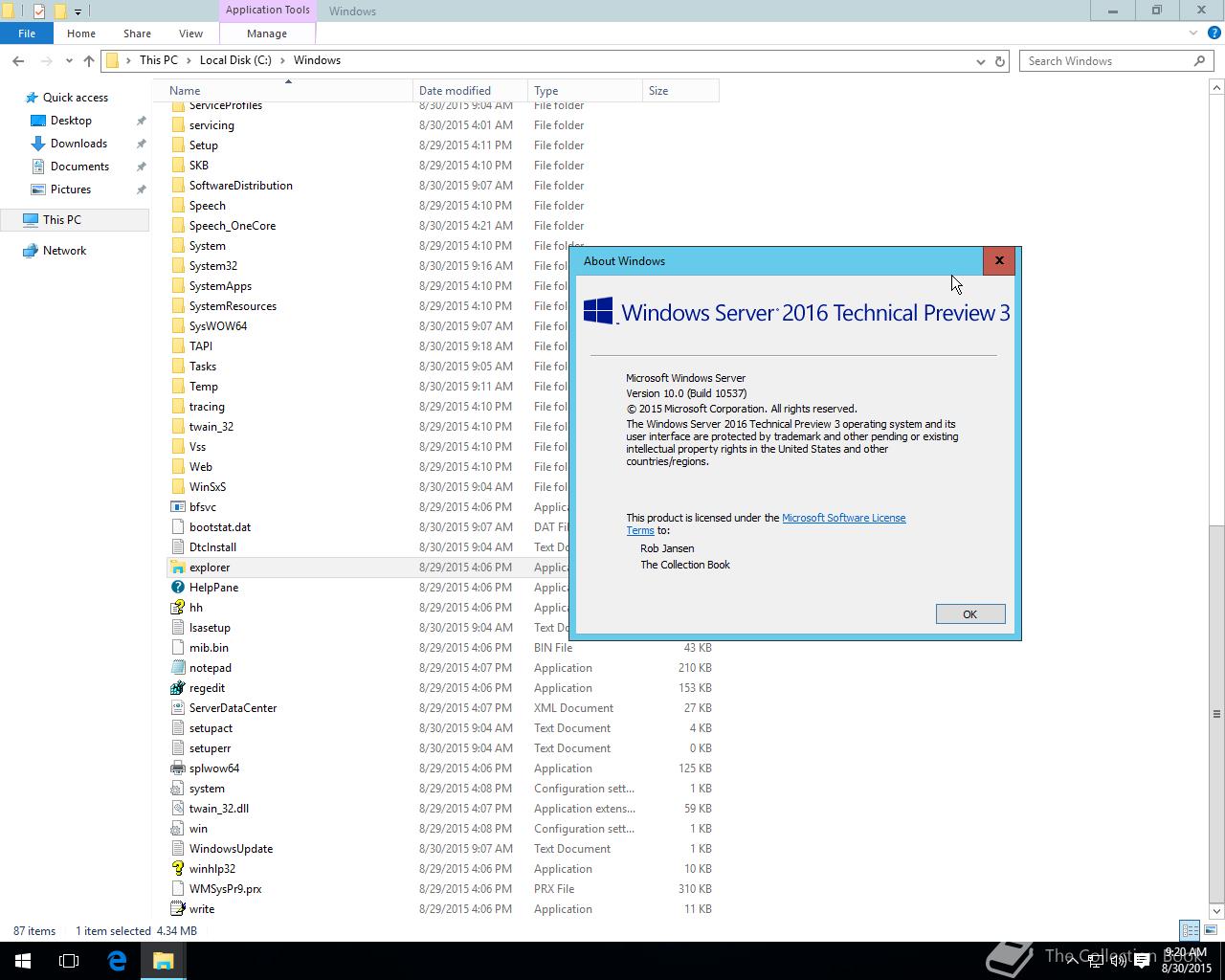The width and height of the screenshot is (1225, 980).
Task: Click the winhlp32 application icon
Action: [x=177, y=869]
